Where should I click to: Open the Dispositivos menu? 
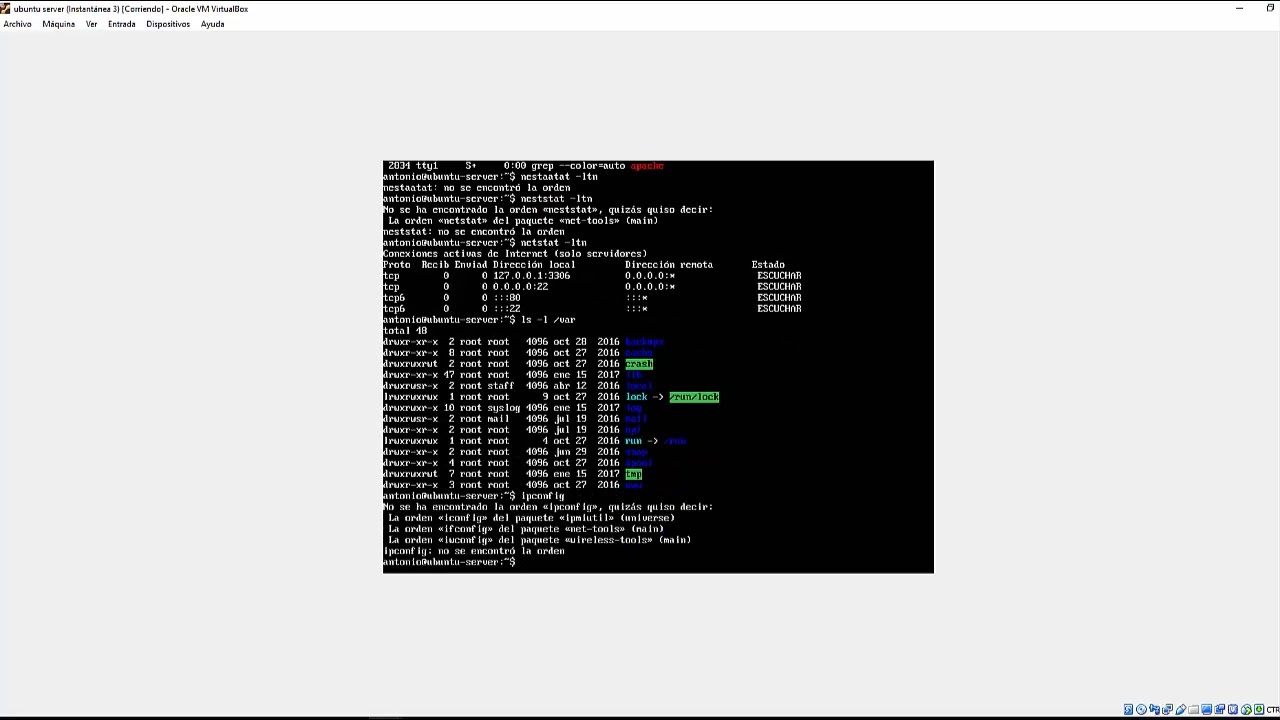coord(168,24)
